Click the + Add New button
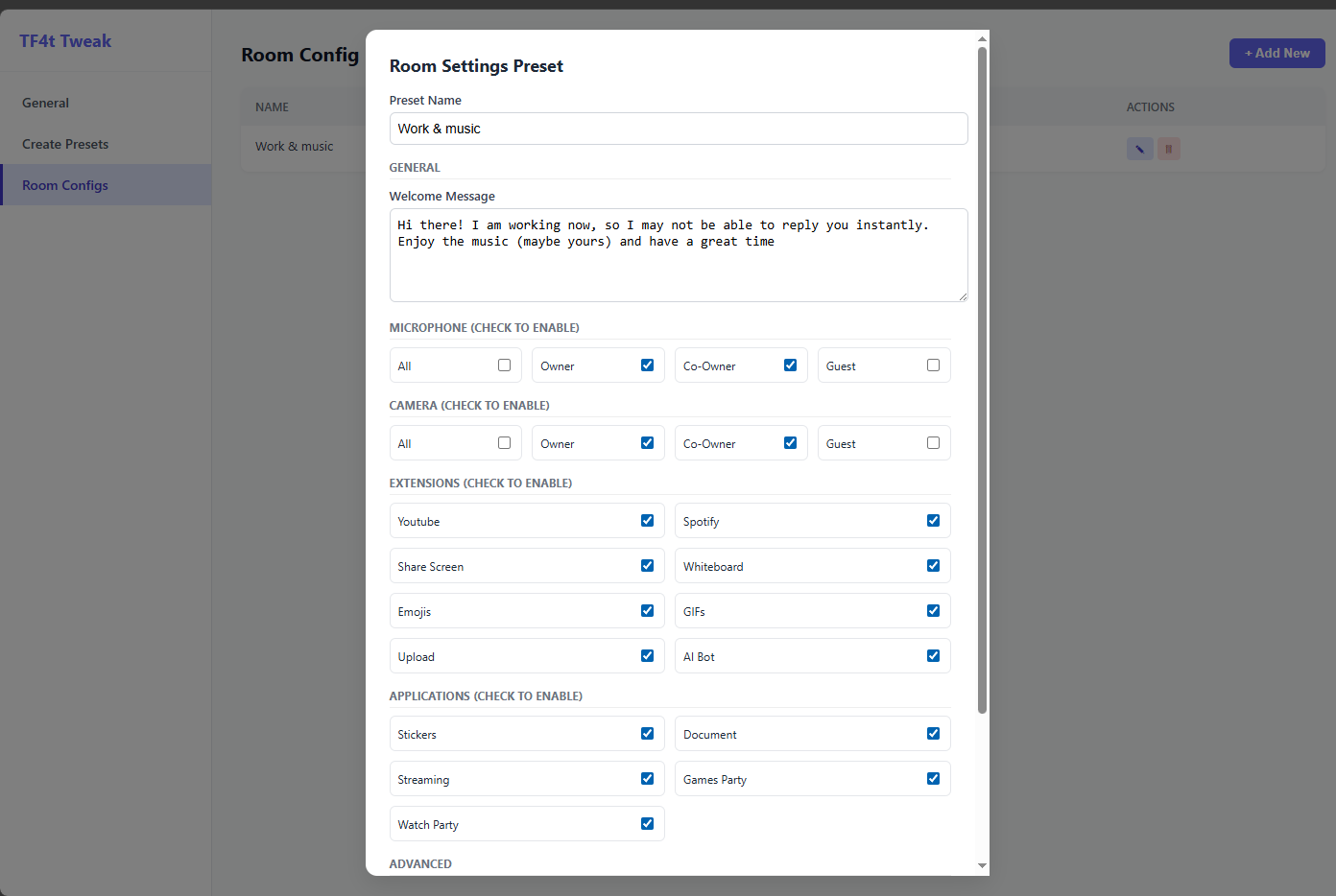 [x=1277, y=54]
